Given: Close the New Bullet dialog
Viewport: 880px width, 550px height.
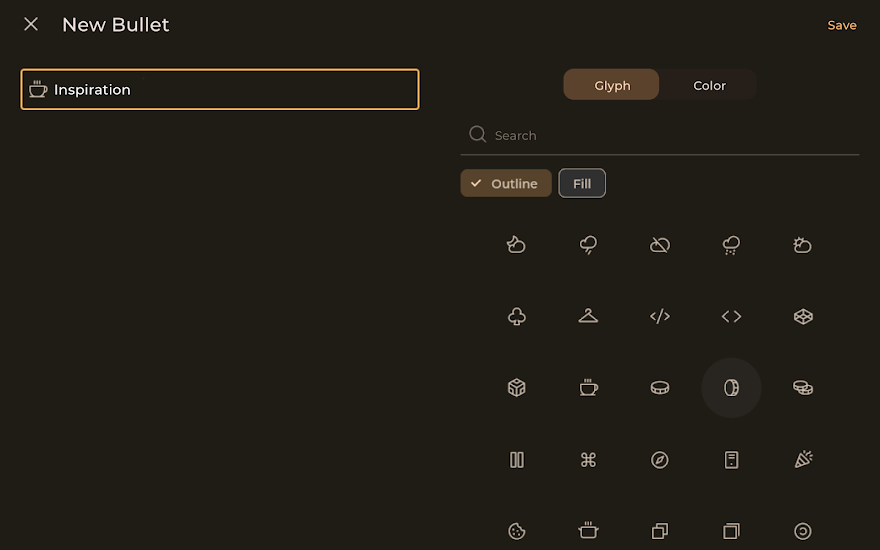Looking at the screenshot, I should point(31,24).
